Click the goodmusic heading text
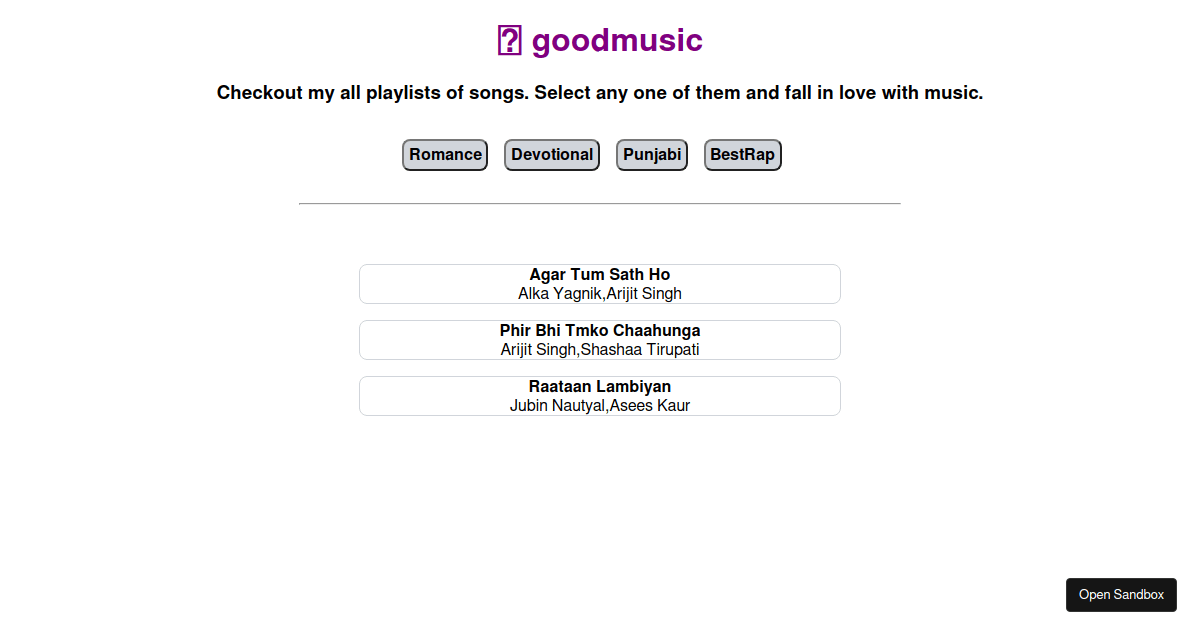 tap(616, 41)
